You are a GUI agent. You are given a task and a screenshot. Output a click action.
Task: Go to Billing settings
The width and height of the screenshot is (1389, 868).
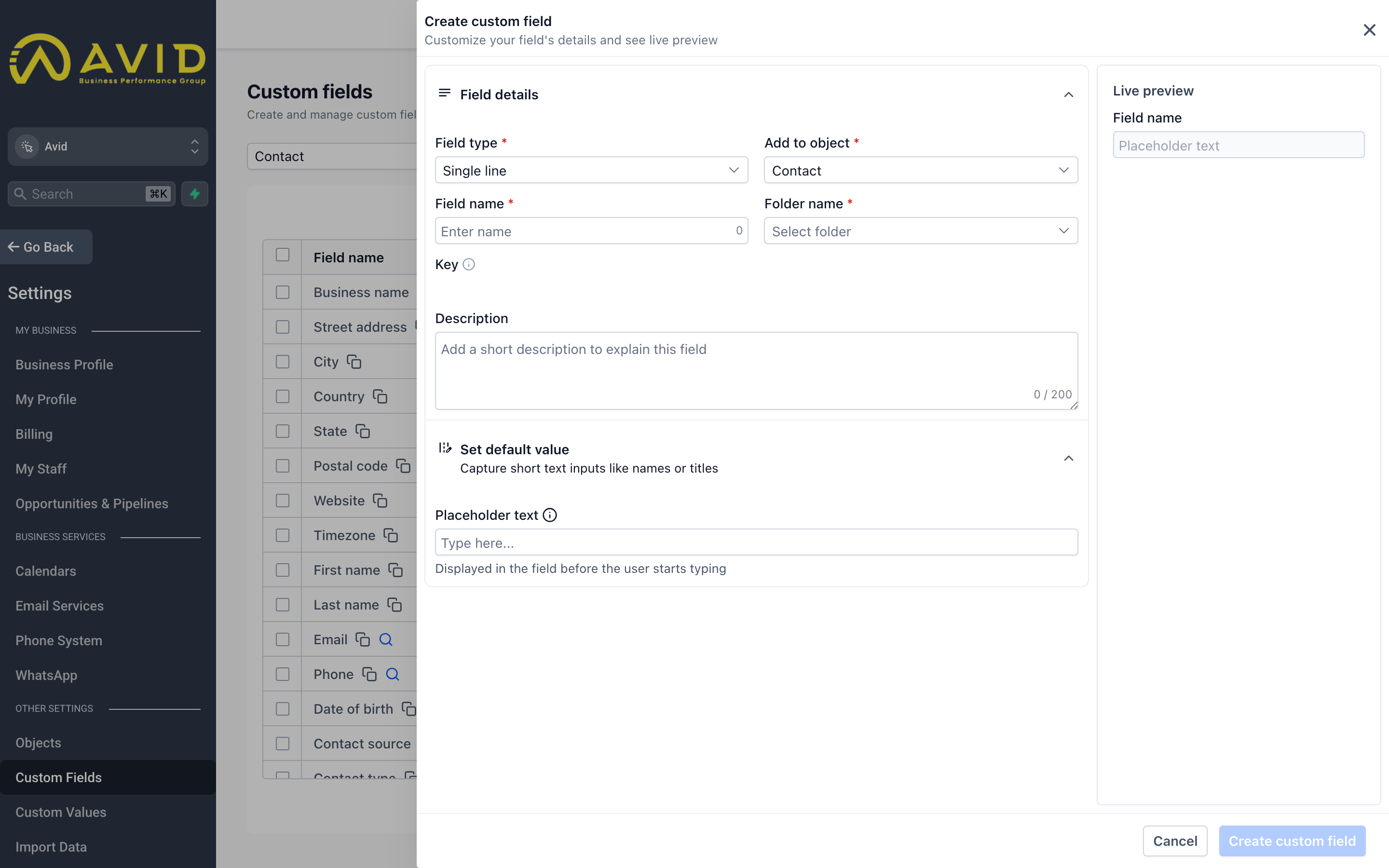34,434
